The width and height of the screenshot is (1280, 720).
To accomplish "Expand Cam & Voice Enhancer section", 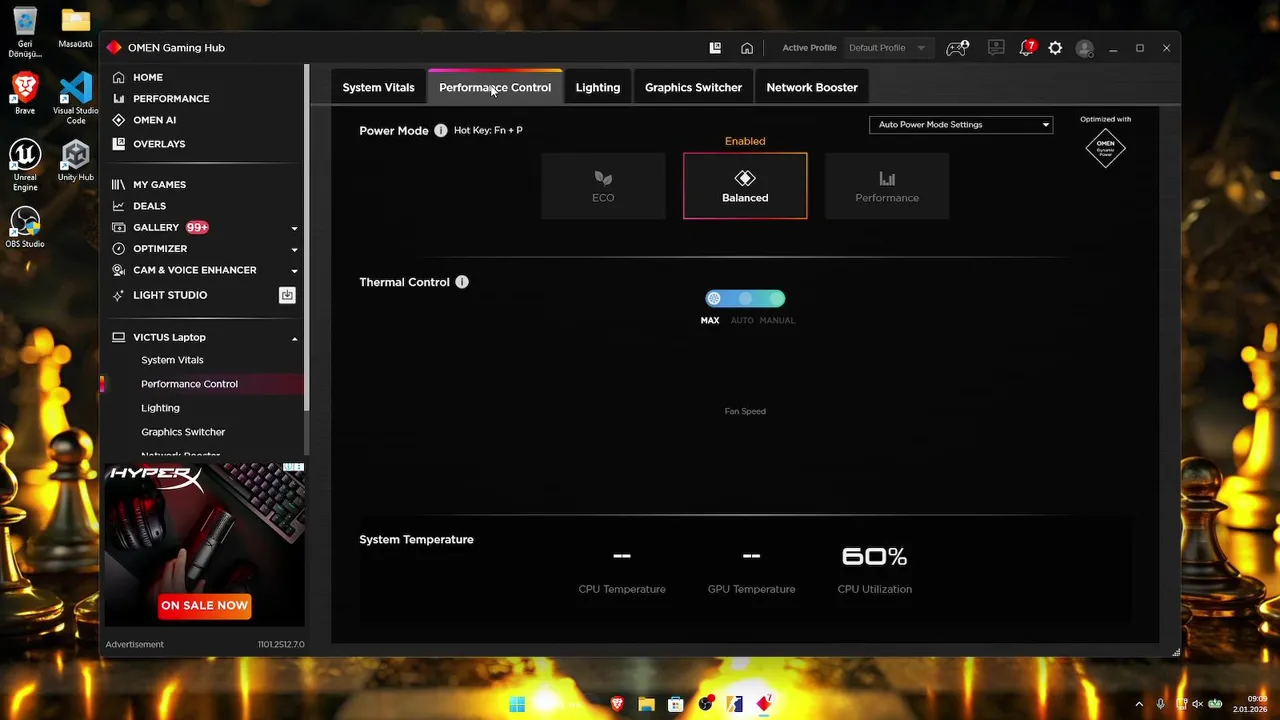I will (x=294, y=271).
